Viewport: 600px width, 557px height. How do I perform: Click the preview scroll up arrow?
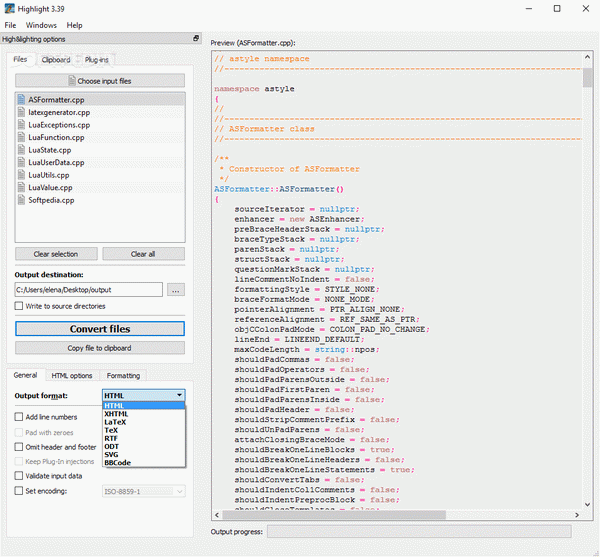point(587,57)
